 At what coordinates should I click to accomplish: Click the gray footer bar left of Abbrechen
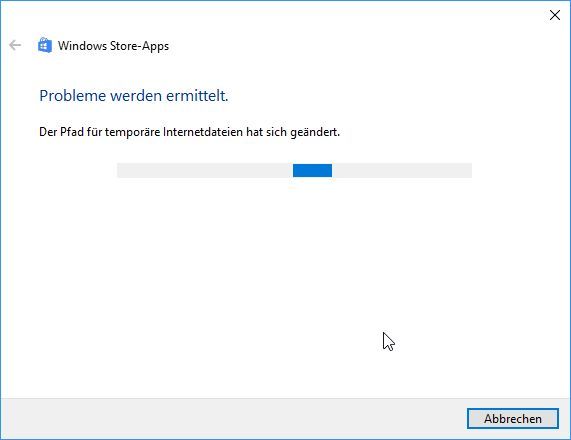pyautogui.click(x=234, y=419)
